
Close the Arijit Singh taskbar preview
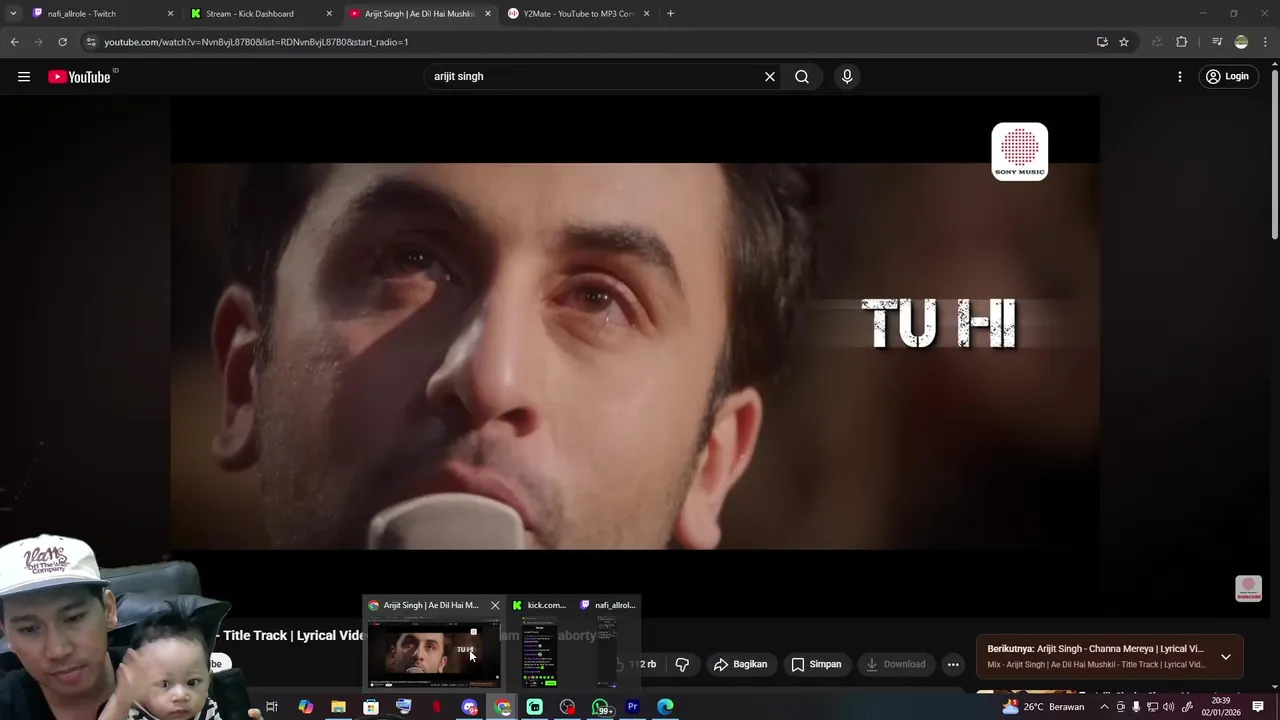(495, 605)
